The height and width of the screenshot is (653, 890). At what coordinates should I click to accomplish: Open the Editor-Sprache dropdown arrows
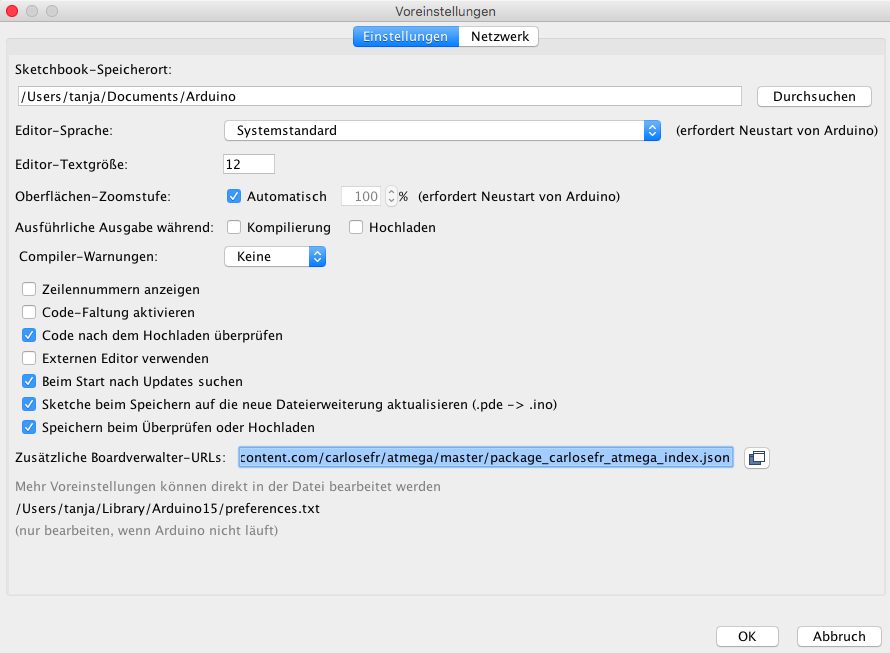(x=652, y=131)
